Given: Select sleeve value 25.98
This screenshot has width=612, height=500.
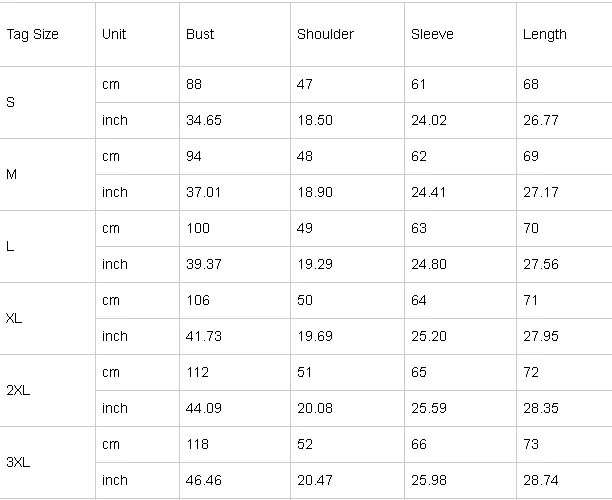Looking at the screenshot, I should click(x=429, y=480).
